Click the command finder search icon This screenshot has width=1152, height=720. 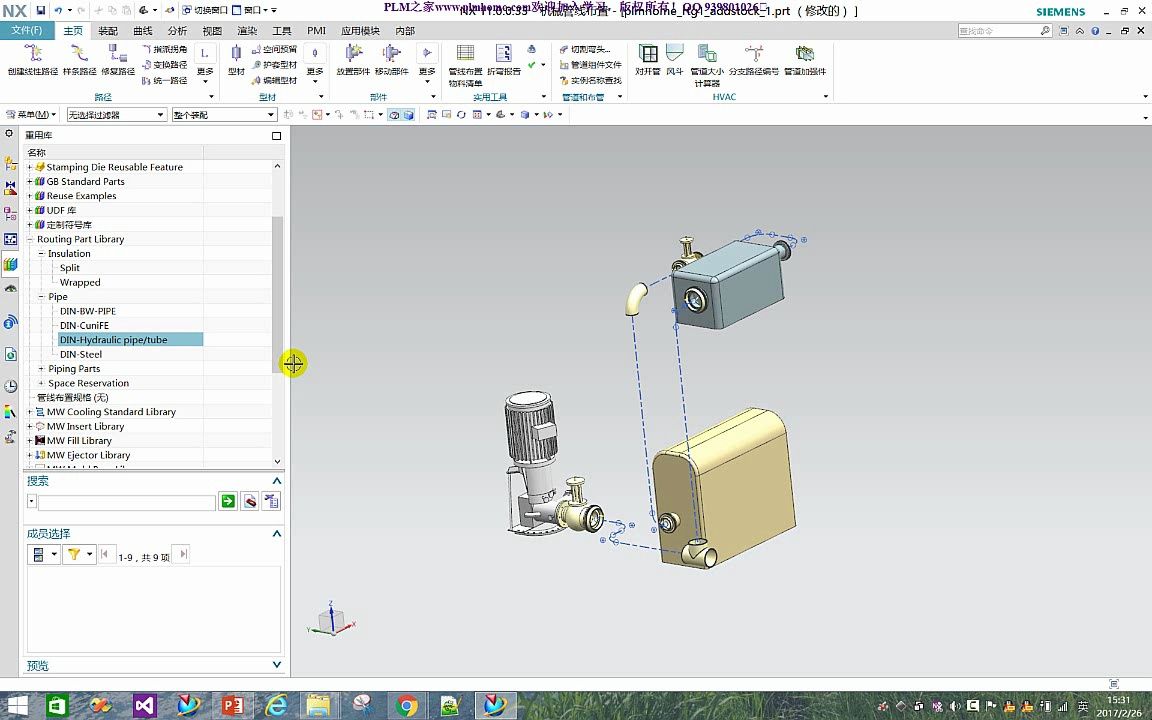coord(1045,31)
